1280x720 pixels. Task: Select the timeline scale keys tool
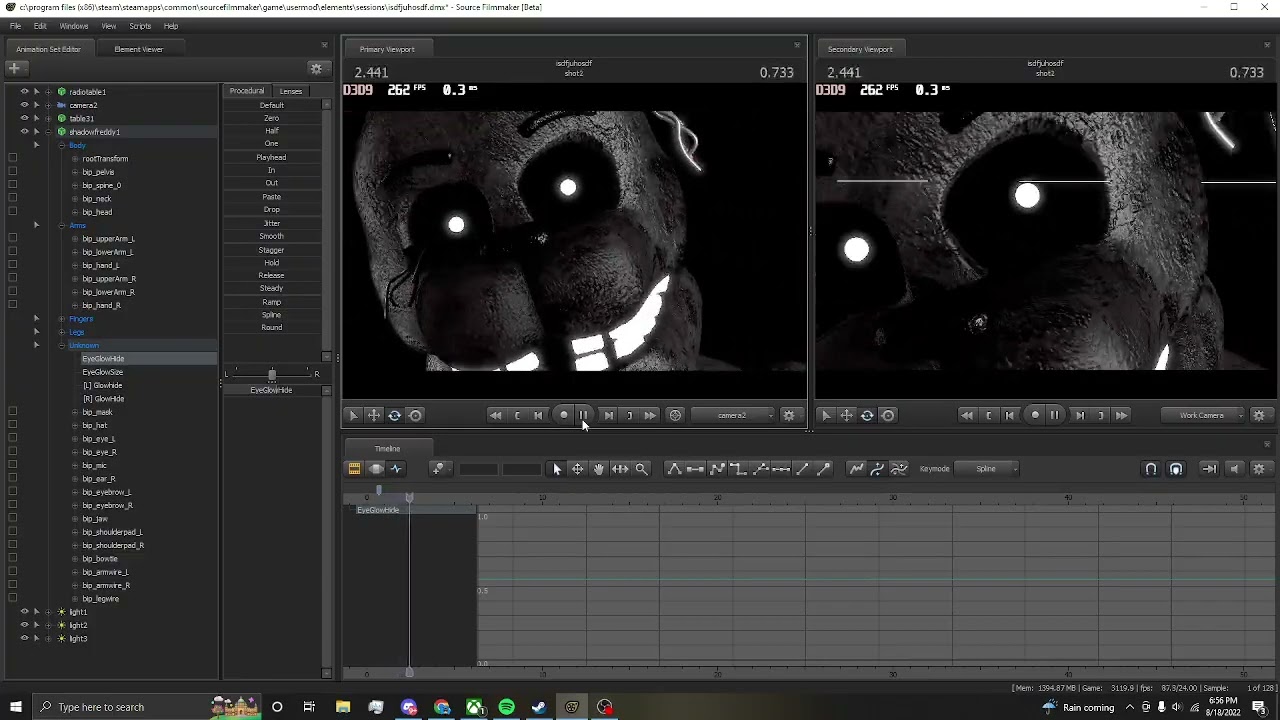[620, 469]
